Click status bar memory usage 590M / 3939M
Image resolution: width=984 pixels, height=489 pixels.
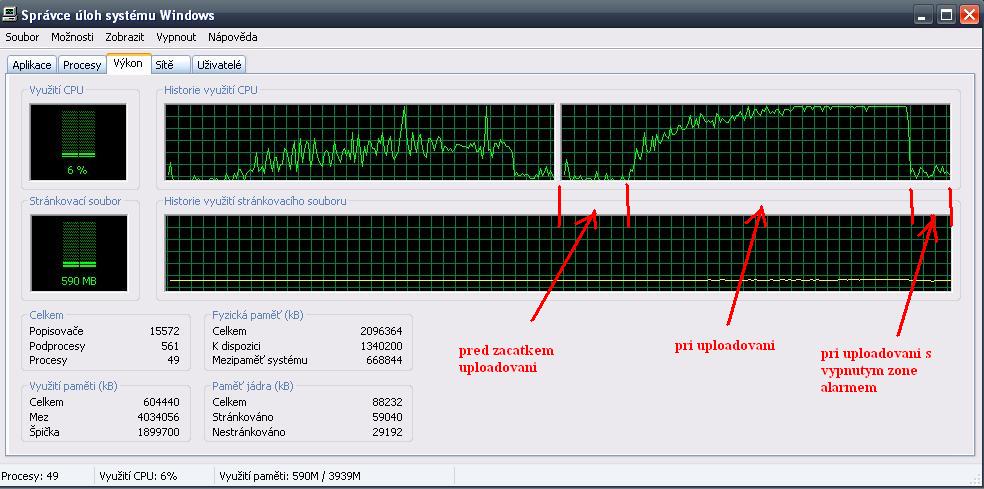290,476
